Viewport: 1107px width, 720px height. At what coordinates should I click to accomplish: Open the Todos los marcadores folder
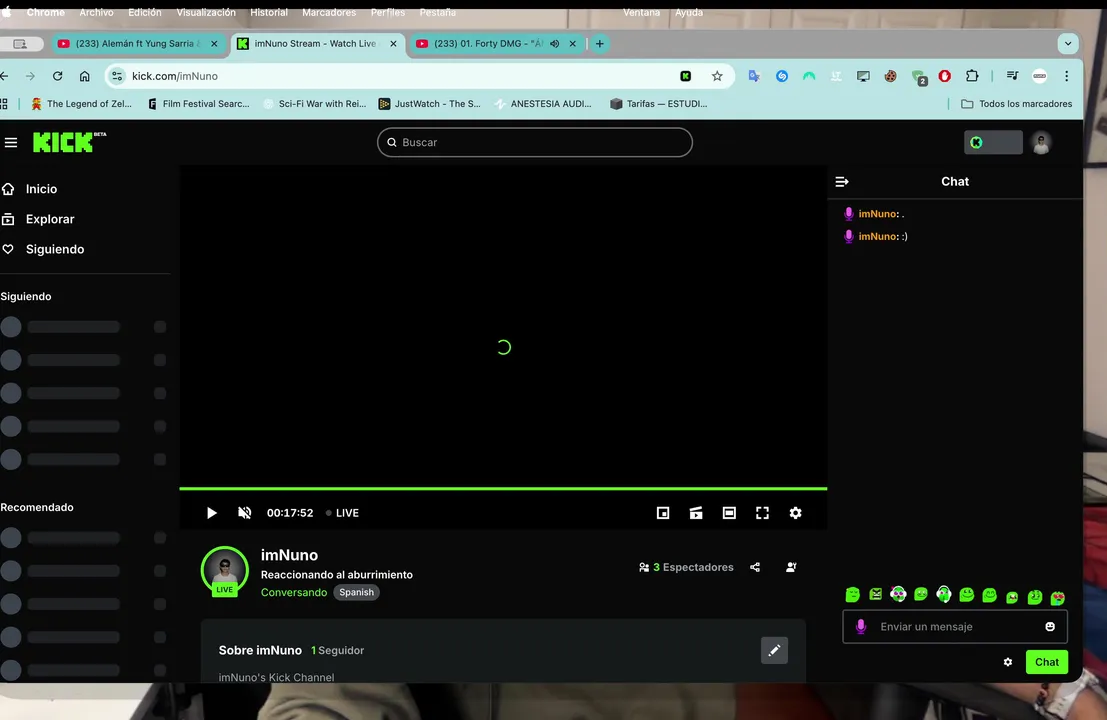pyautogui.click(x=1017, y=104)
